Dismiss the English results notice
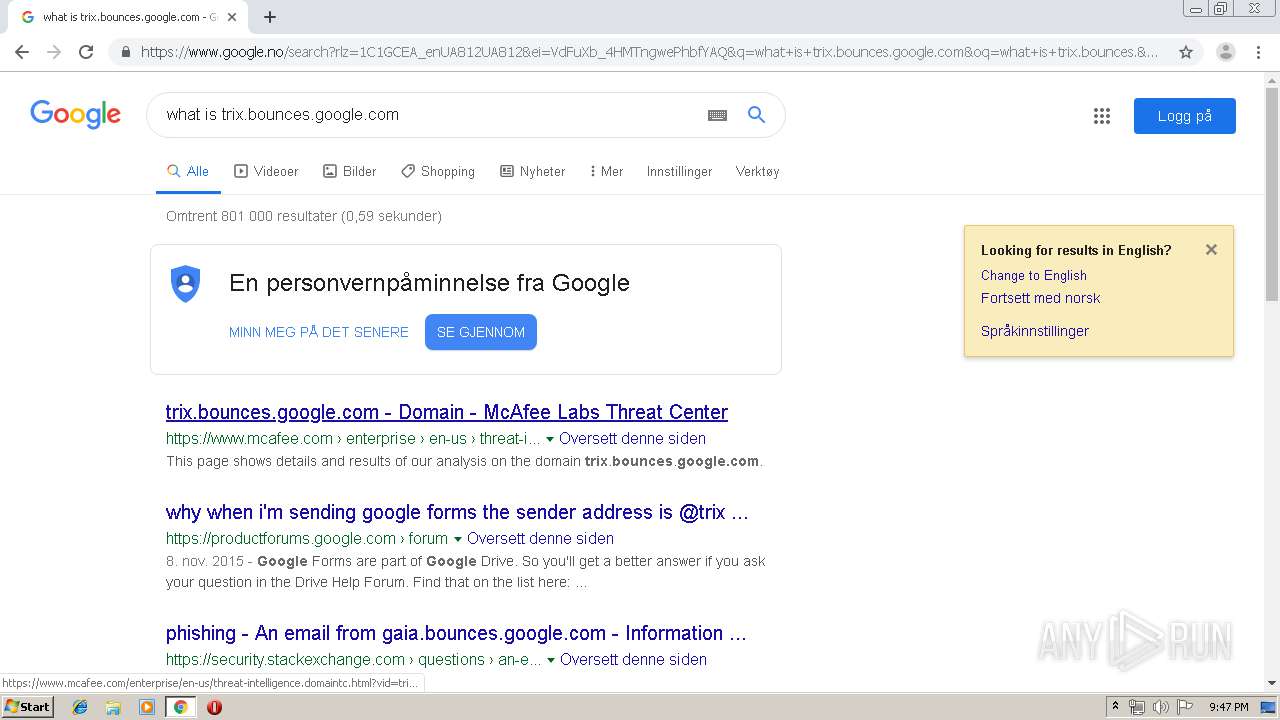The width and height of the screenshot is (1280, 720). pos(1211,250)
